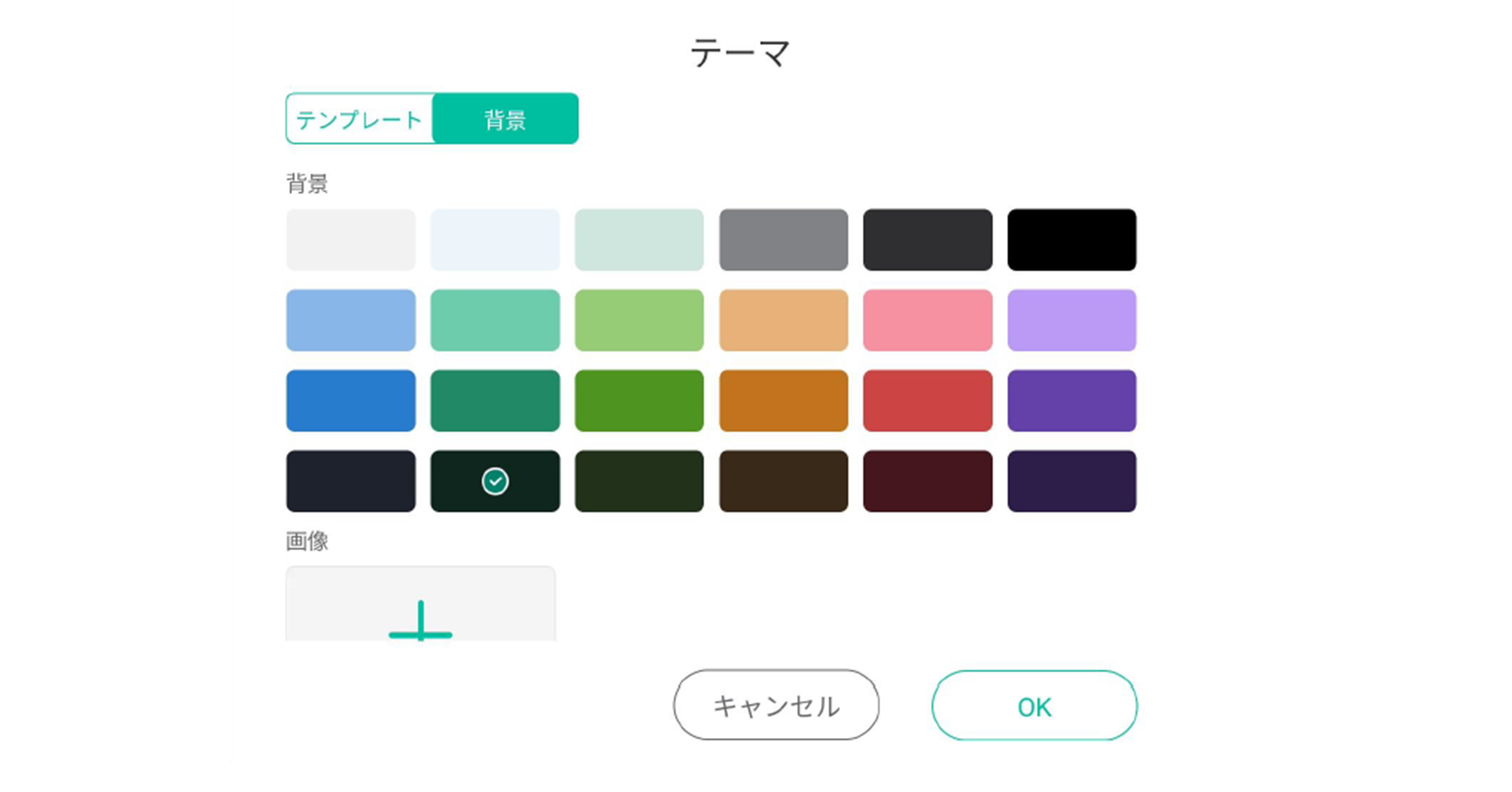Select the 背景 tab
Image resolution: width=1512 pixels, height=792 pixels.
(x=505, y=119)
